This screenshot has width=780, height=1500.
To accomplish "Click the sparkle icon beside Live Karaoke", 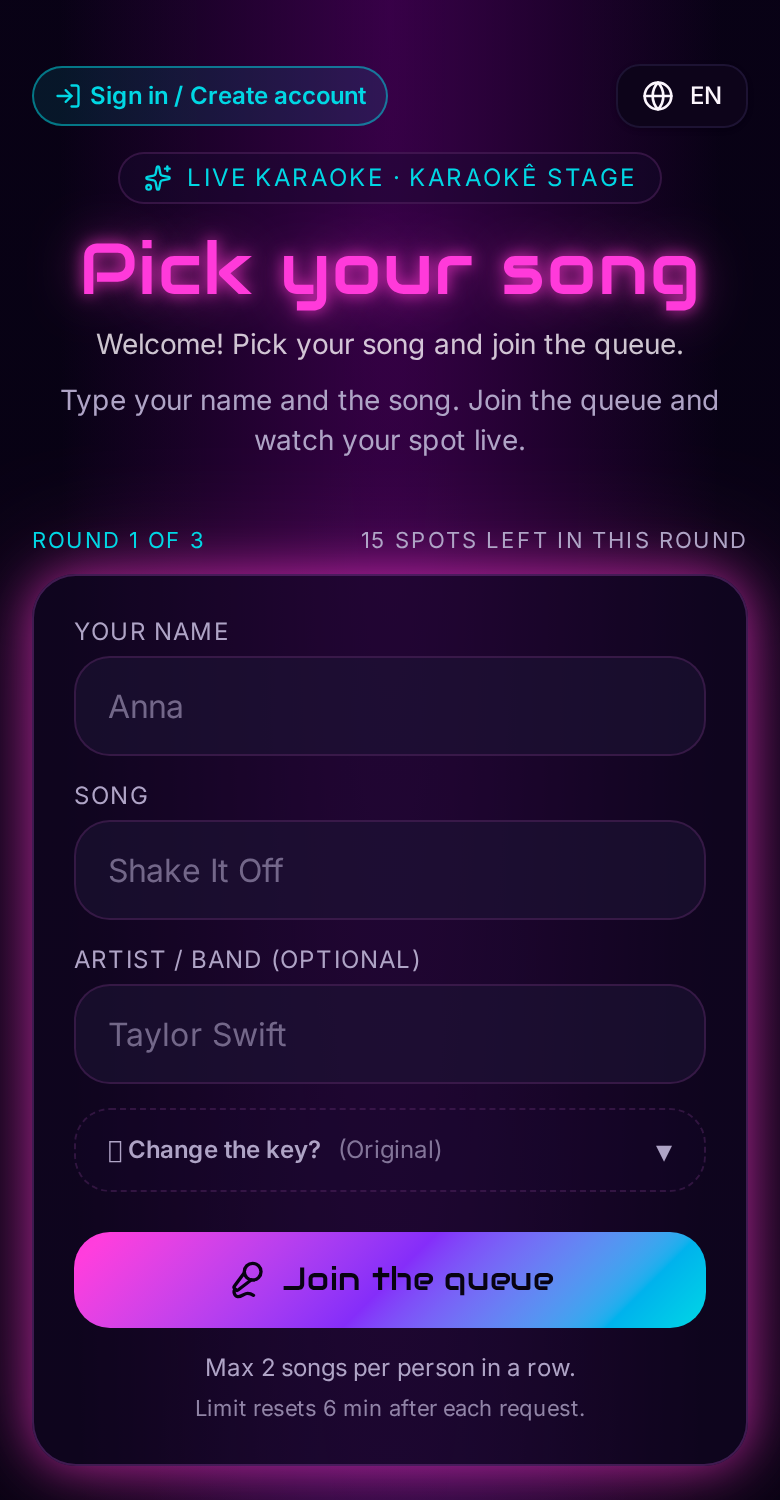I will pos(158,178).
